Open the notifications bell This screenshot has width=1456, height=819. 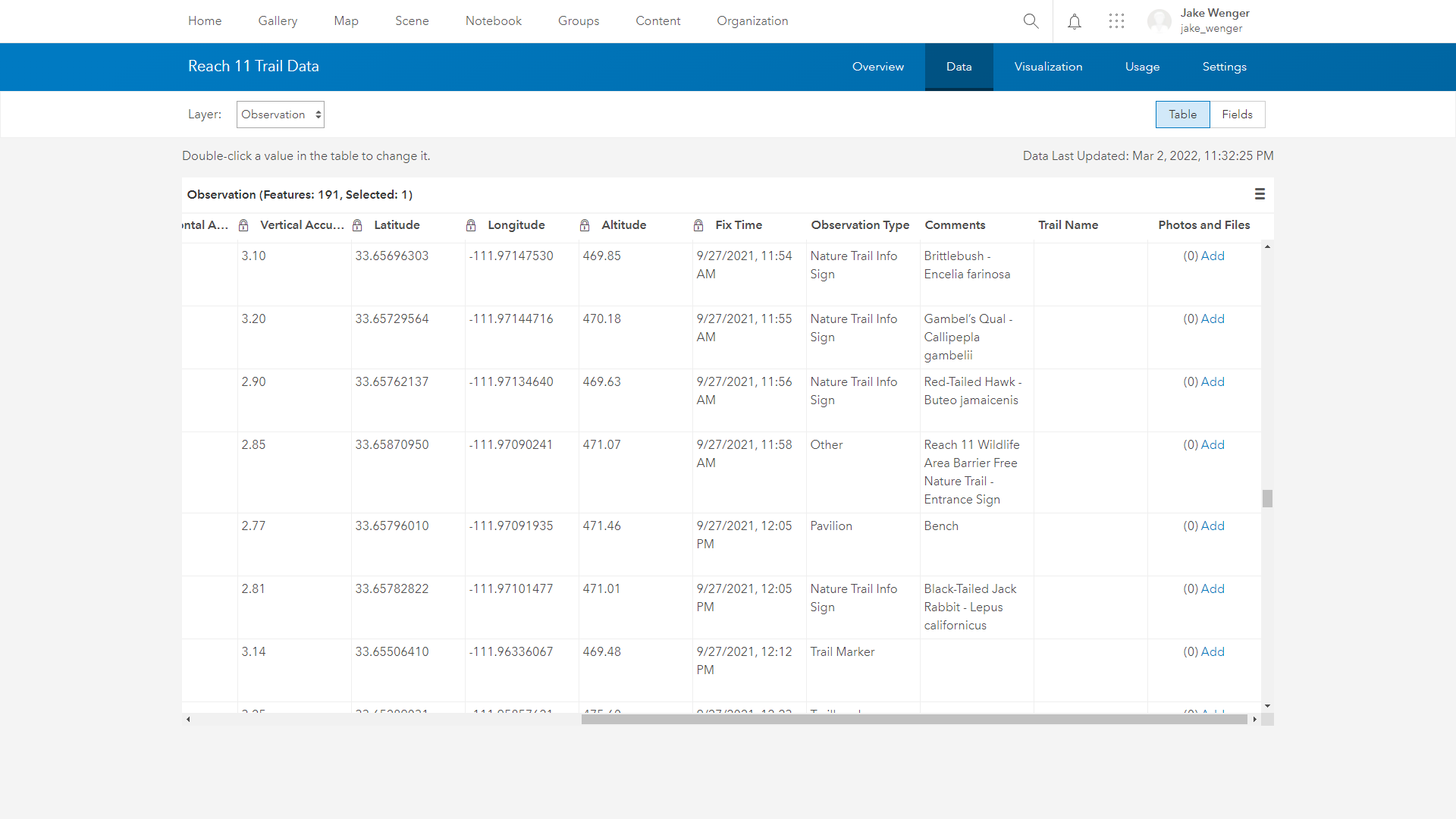click(x=1075, y=21)
